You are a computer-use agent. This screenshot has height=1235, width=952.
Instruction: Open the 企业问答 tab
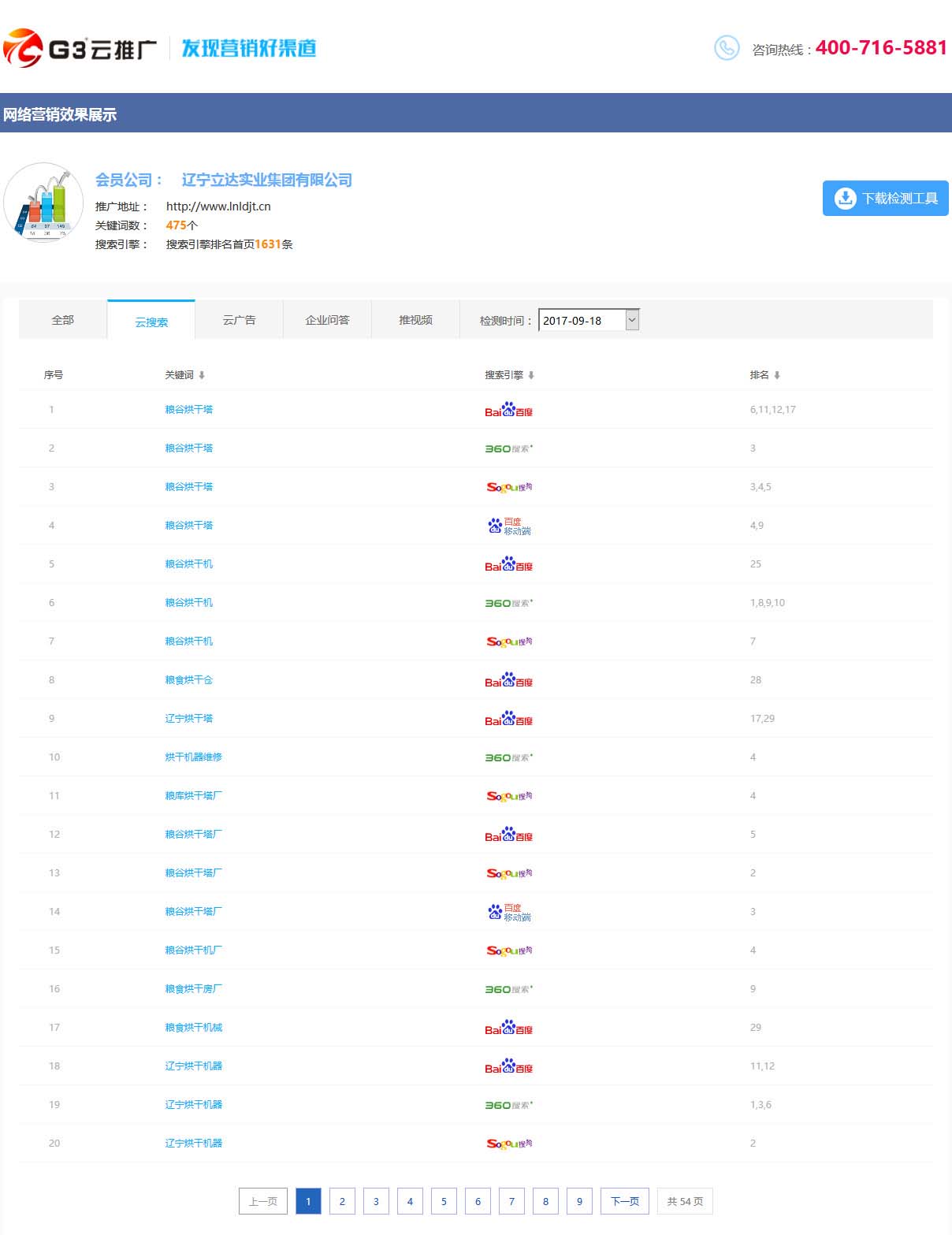point(327,320)
